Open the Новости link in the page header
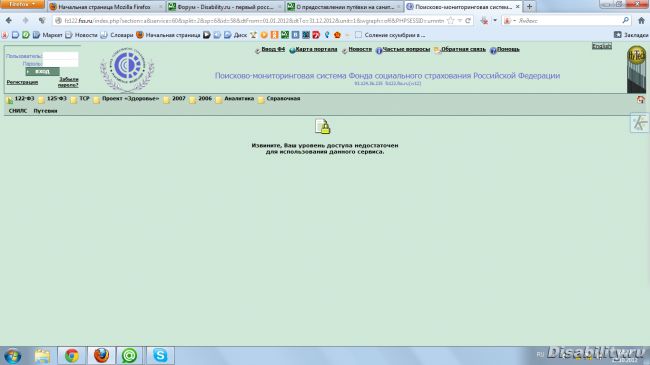 click(360, 49)
